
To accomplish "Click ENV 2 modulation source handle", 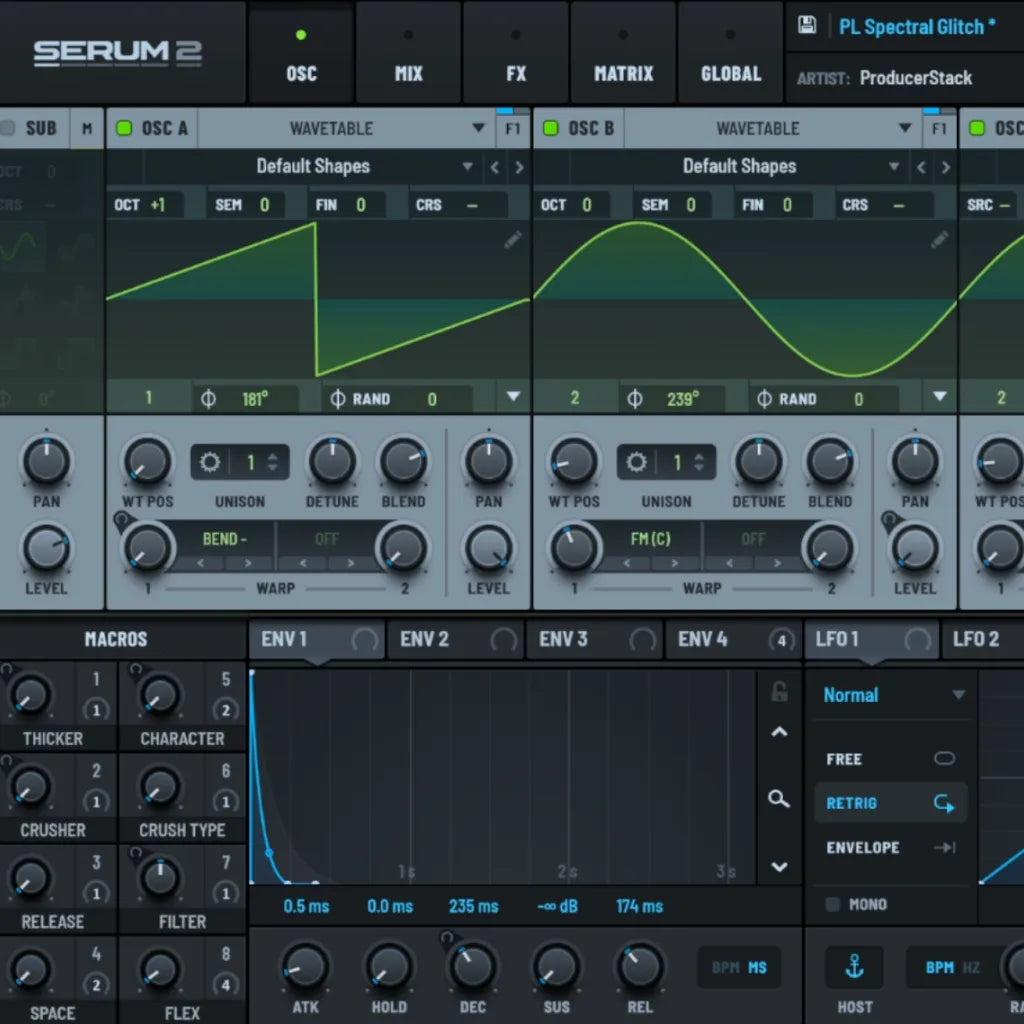I will 504,639.
